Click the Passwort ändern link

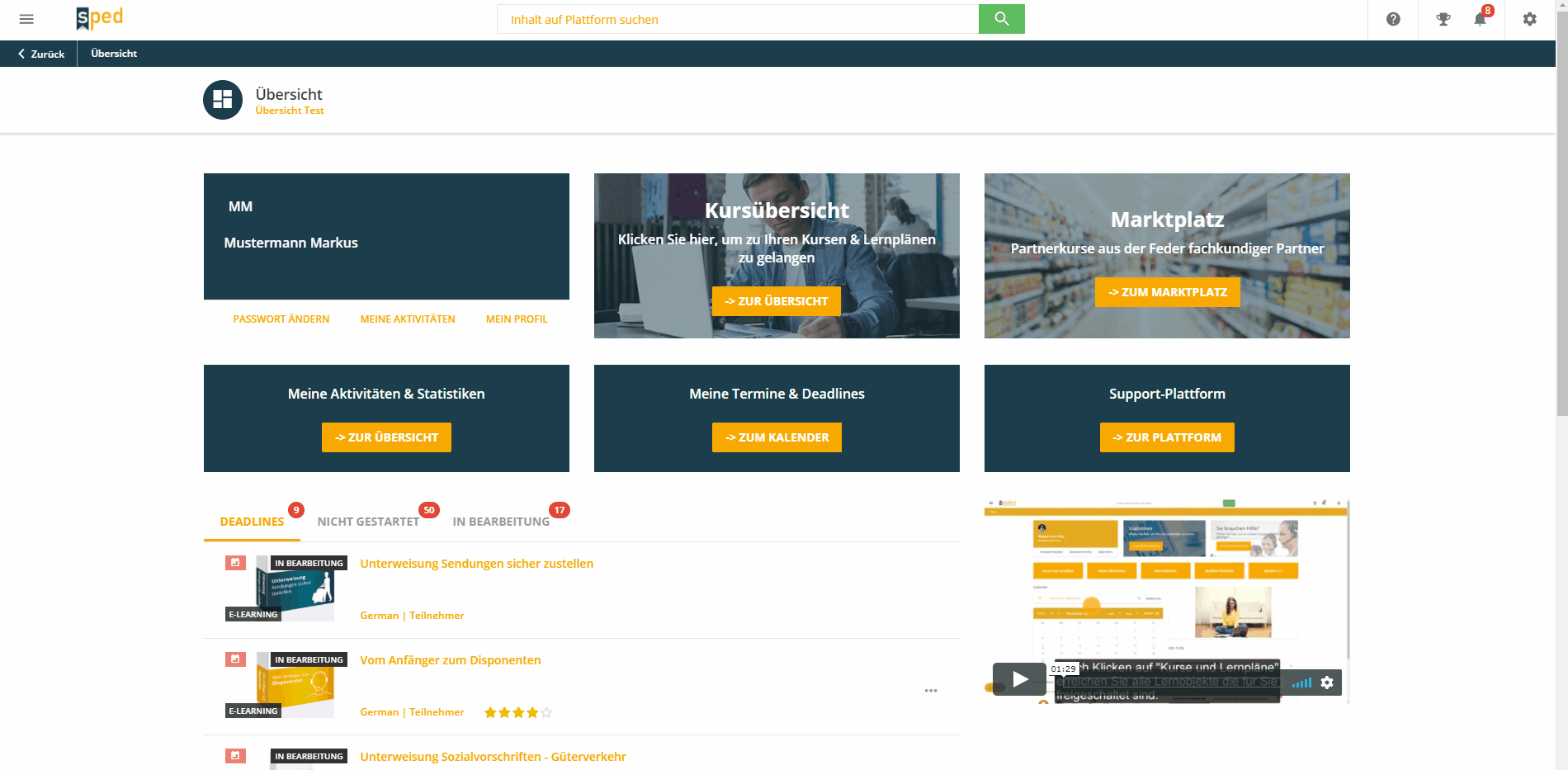coord(281,319)
